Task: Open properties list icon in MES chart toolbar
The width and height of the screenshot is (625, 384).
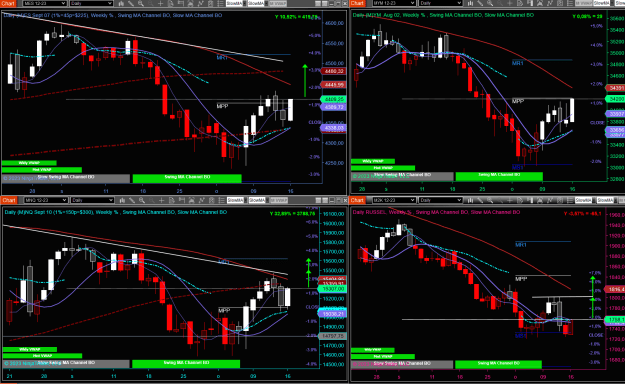Action: click(x=220, y=3)
